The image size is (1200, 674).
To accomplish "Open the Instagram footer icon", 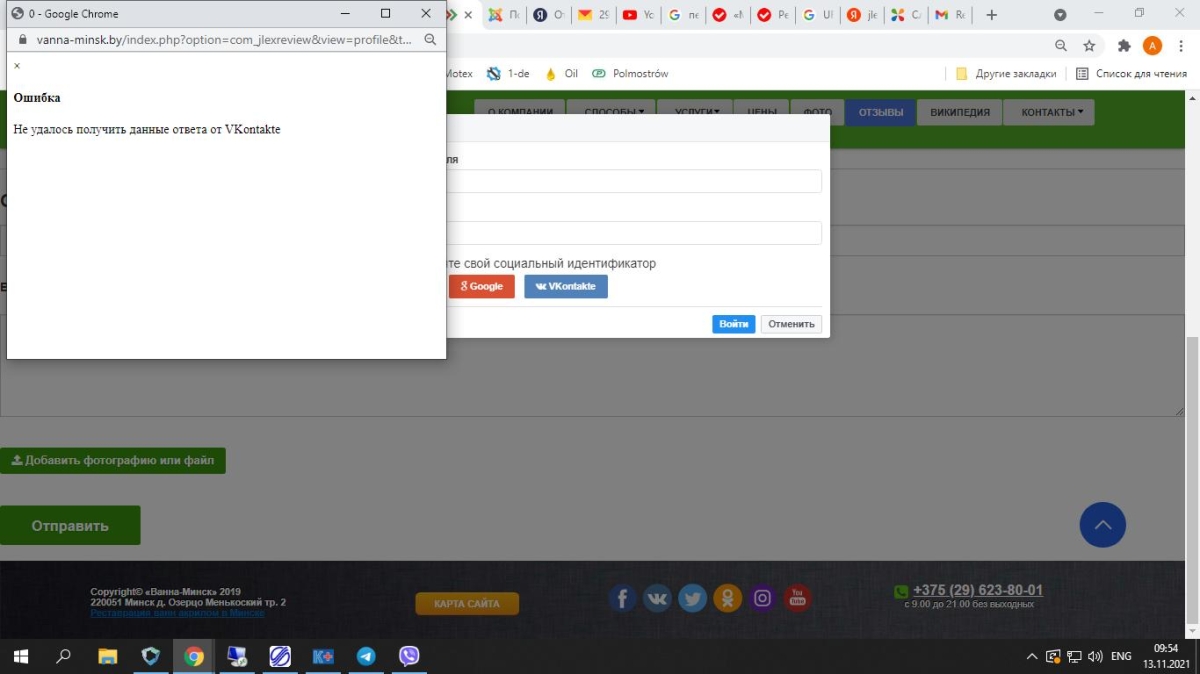I will click(763, 598).
